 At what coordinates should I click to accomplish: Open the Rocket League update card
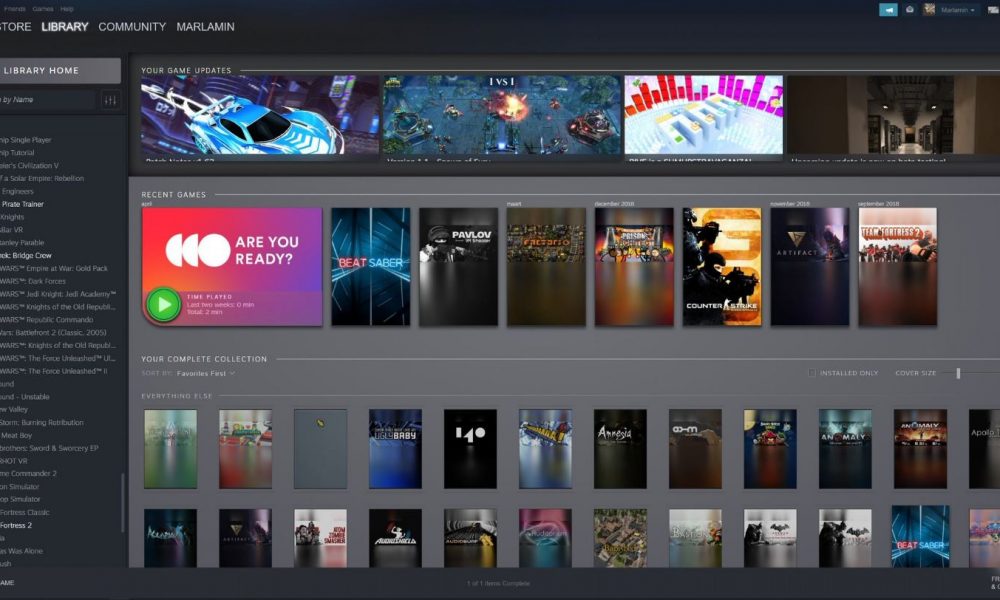tap(260, 118)
